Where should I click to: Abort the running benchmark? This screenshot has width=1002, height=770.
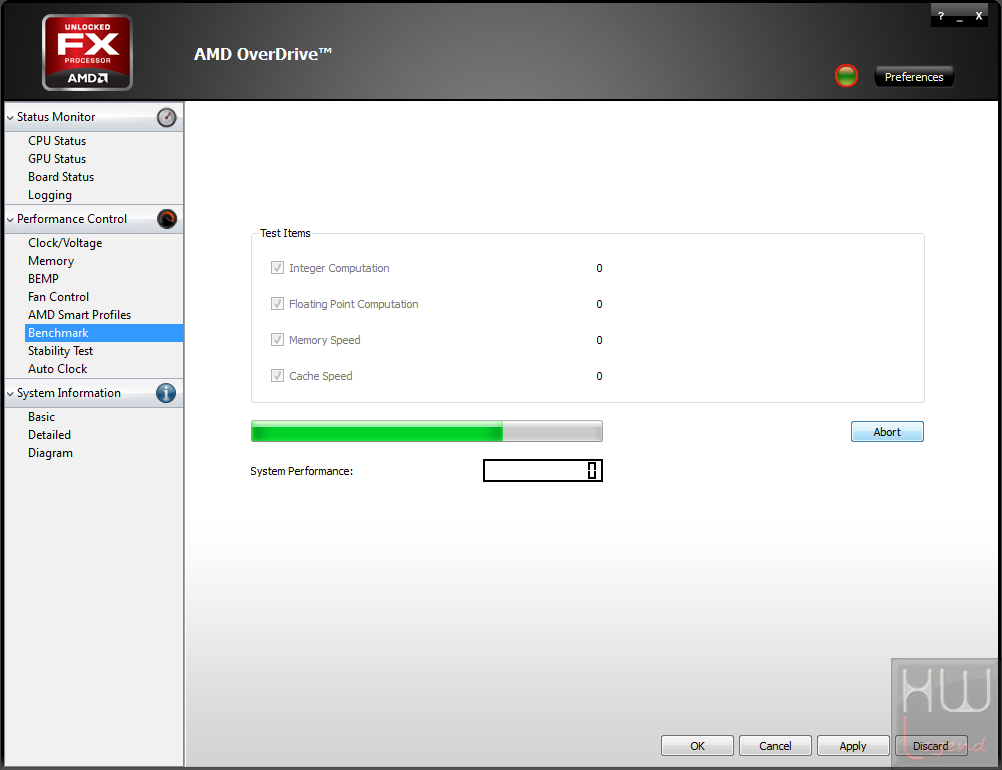click(887, 432)
